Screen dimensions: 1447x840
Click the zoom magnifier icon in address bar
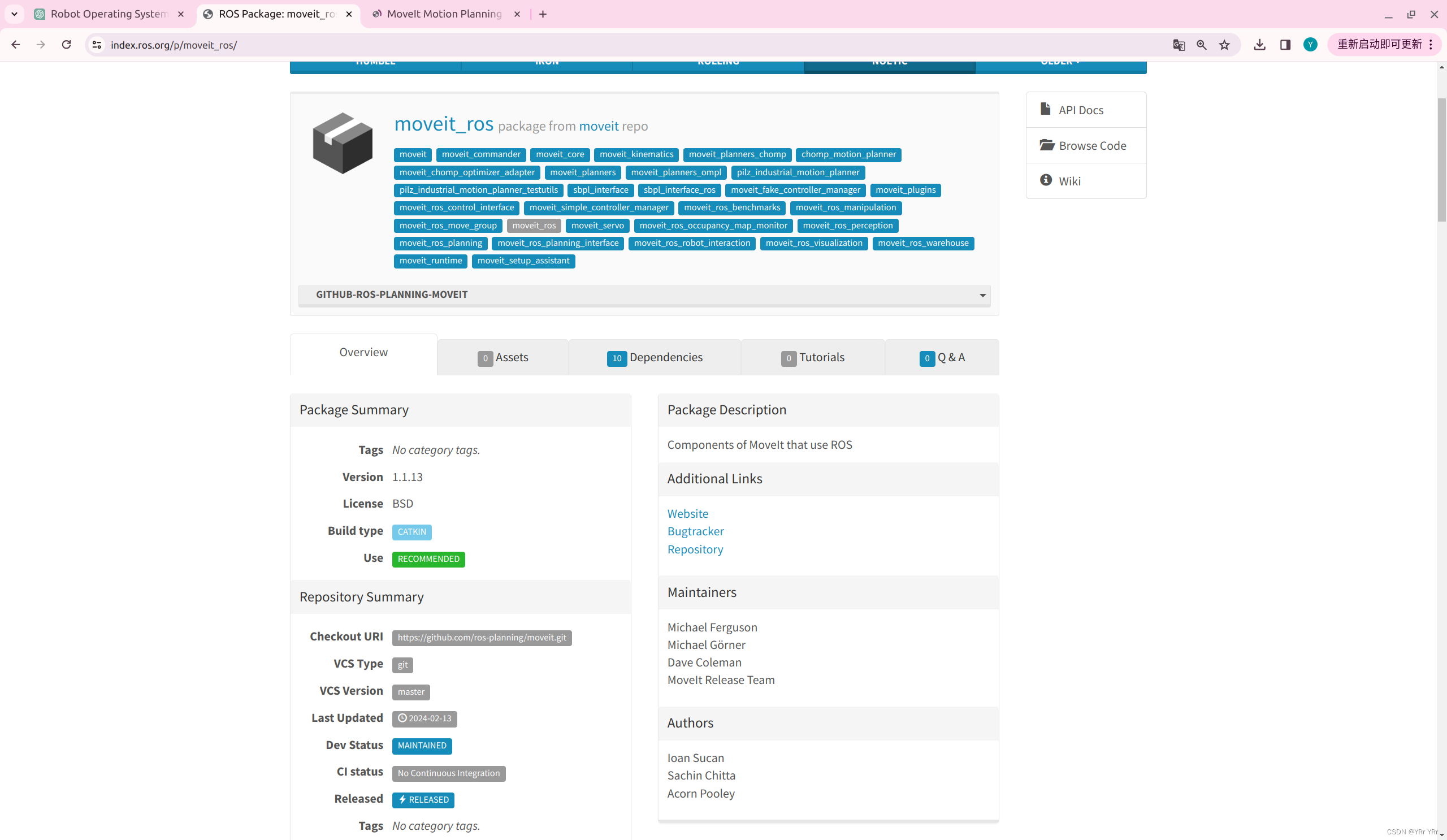click(1201, 45)
